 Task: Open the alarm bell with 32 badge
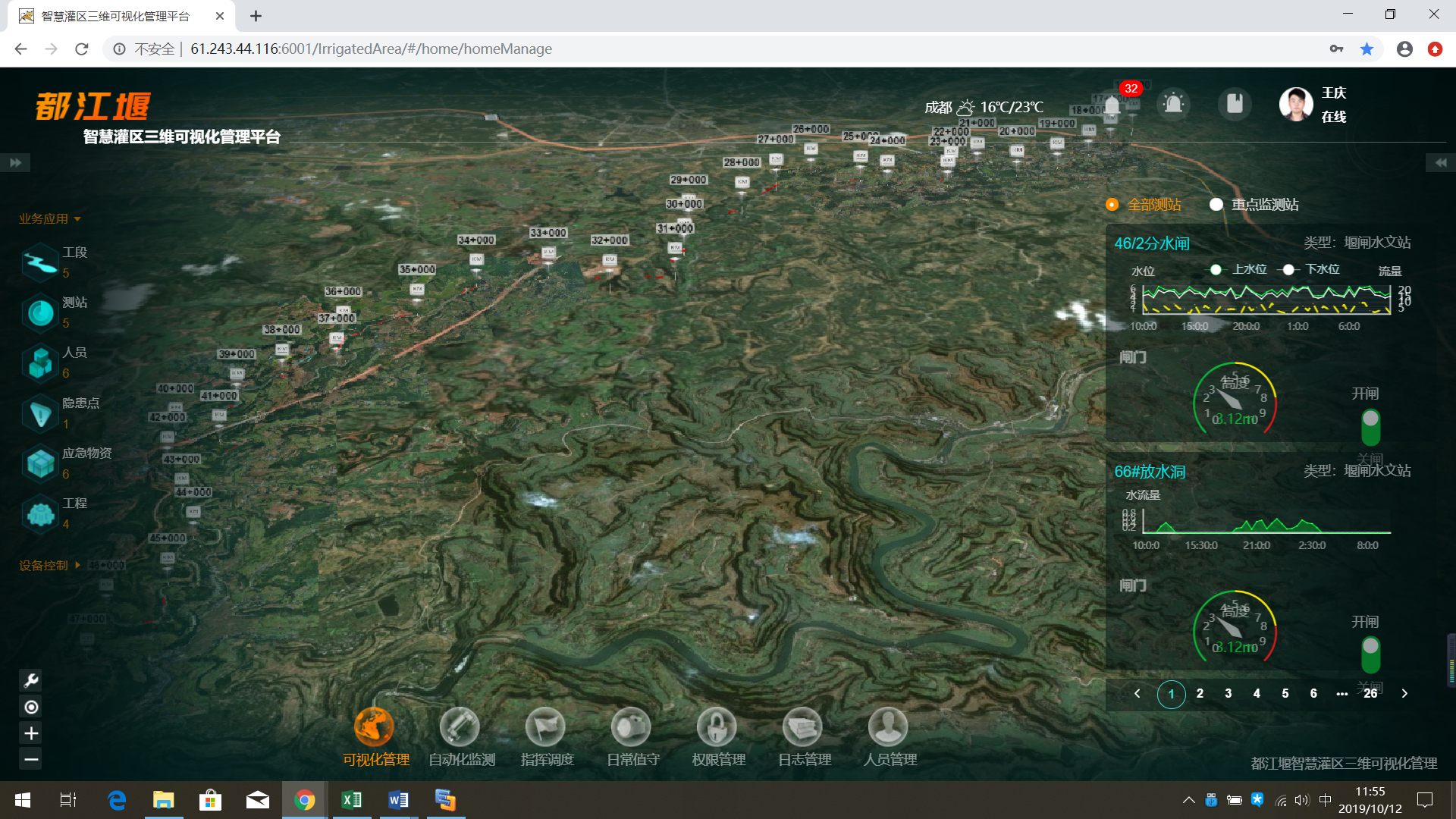pos(1112,104)
